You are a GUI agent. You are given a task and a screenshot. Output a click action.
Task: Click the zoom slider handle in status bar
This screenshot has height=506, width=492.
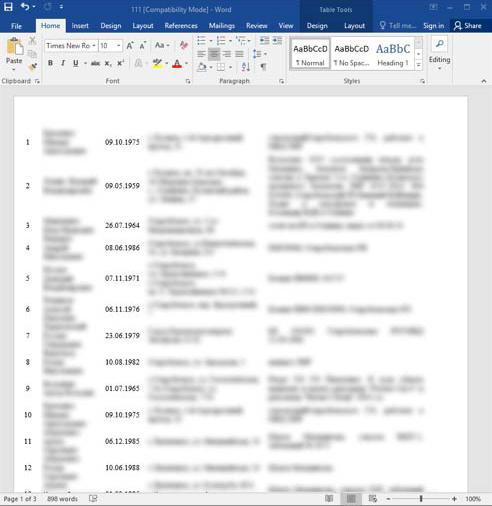pyautogui.click(x=421, y=499)
